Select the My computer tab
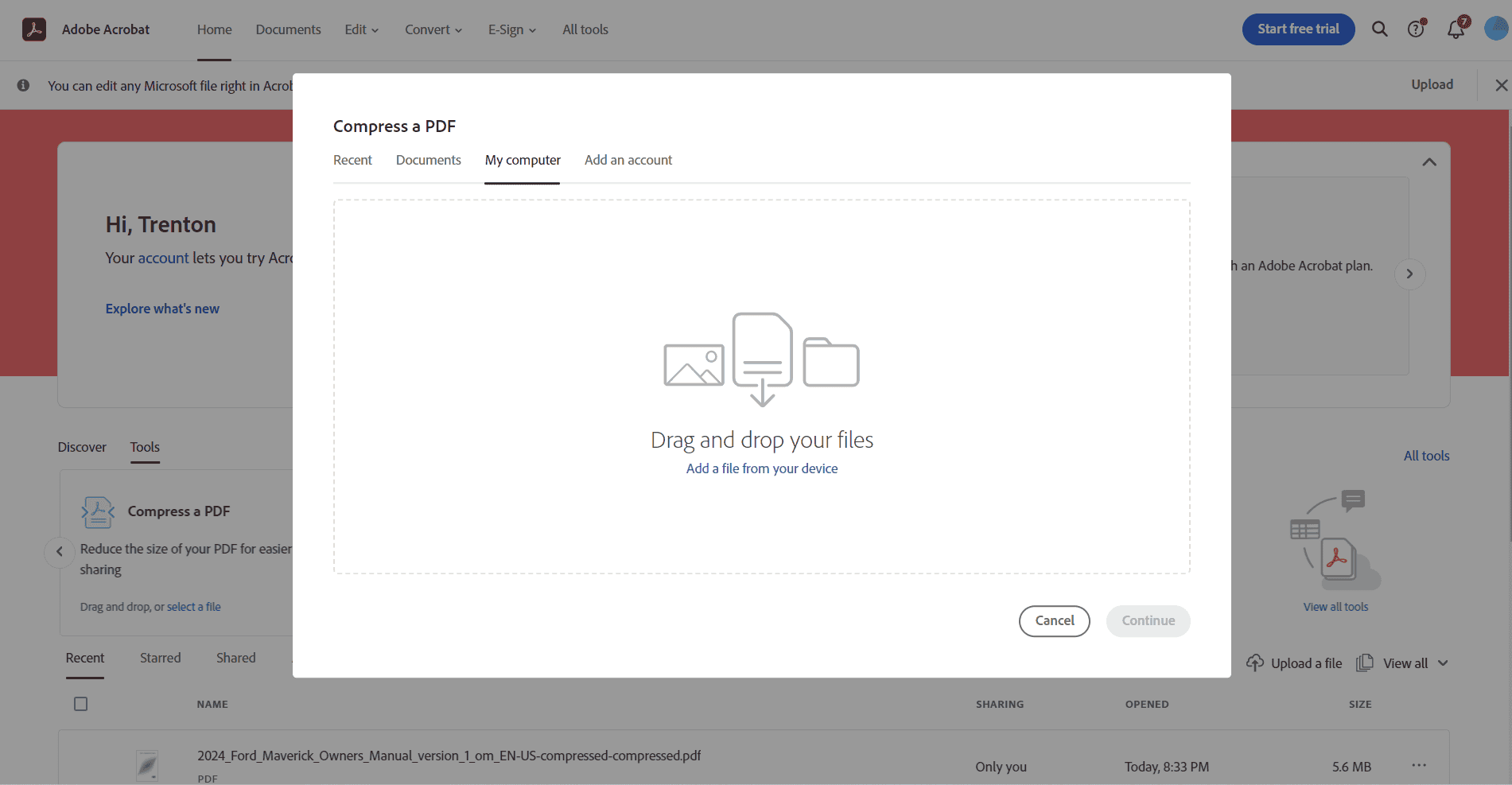 pos(523,161)
